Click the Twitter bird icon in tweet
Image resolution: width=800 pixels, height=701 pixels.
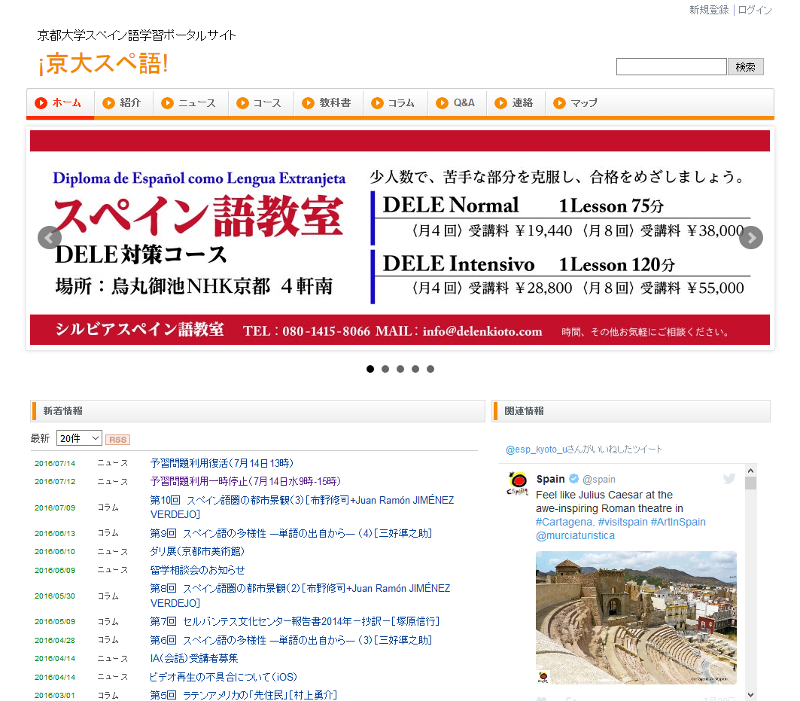729,479
